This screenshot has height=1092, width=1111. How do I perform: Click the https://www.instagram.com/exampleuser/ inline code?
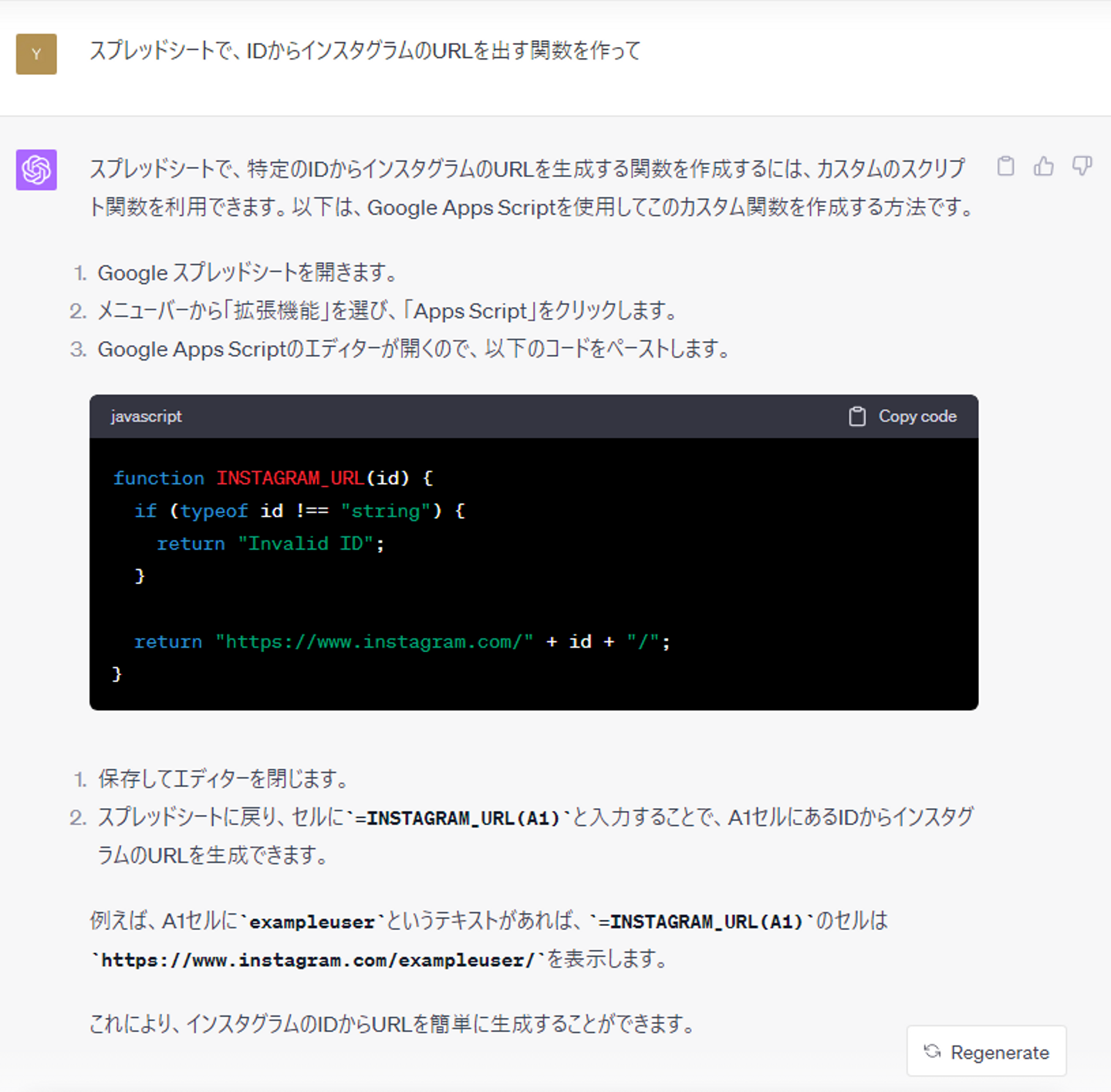pyautogui.click(x=317, y=961)
